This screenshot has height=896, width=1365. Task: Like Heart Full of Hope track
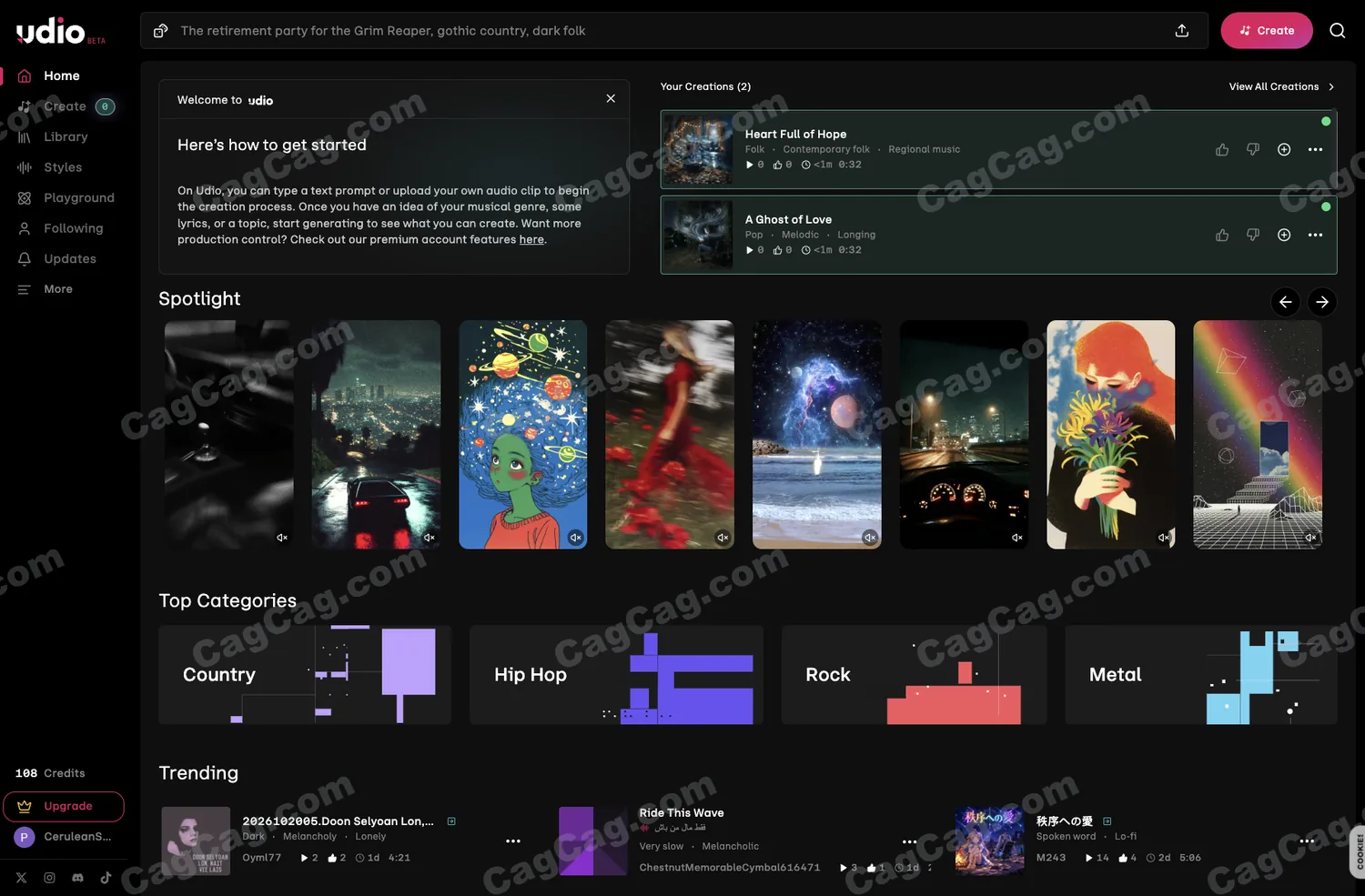click(1222, 149)
